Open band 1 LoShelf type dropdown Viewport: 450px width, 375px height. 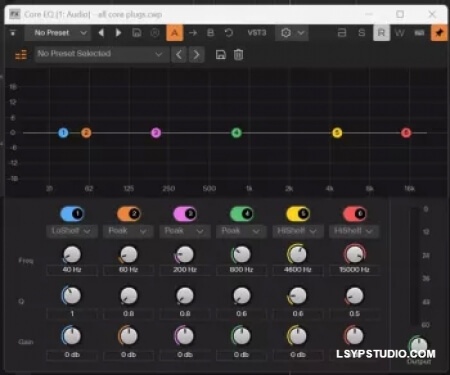[x=72, y=231]
